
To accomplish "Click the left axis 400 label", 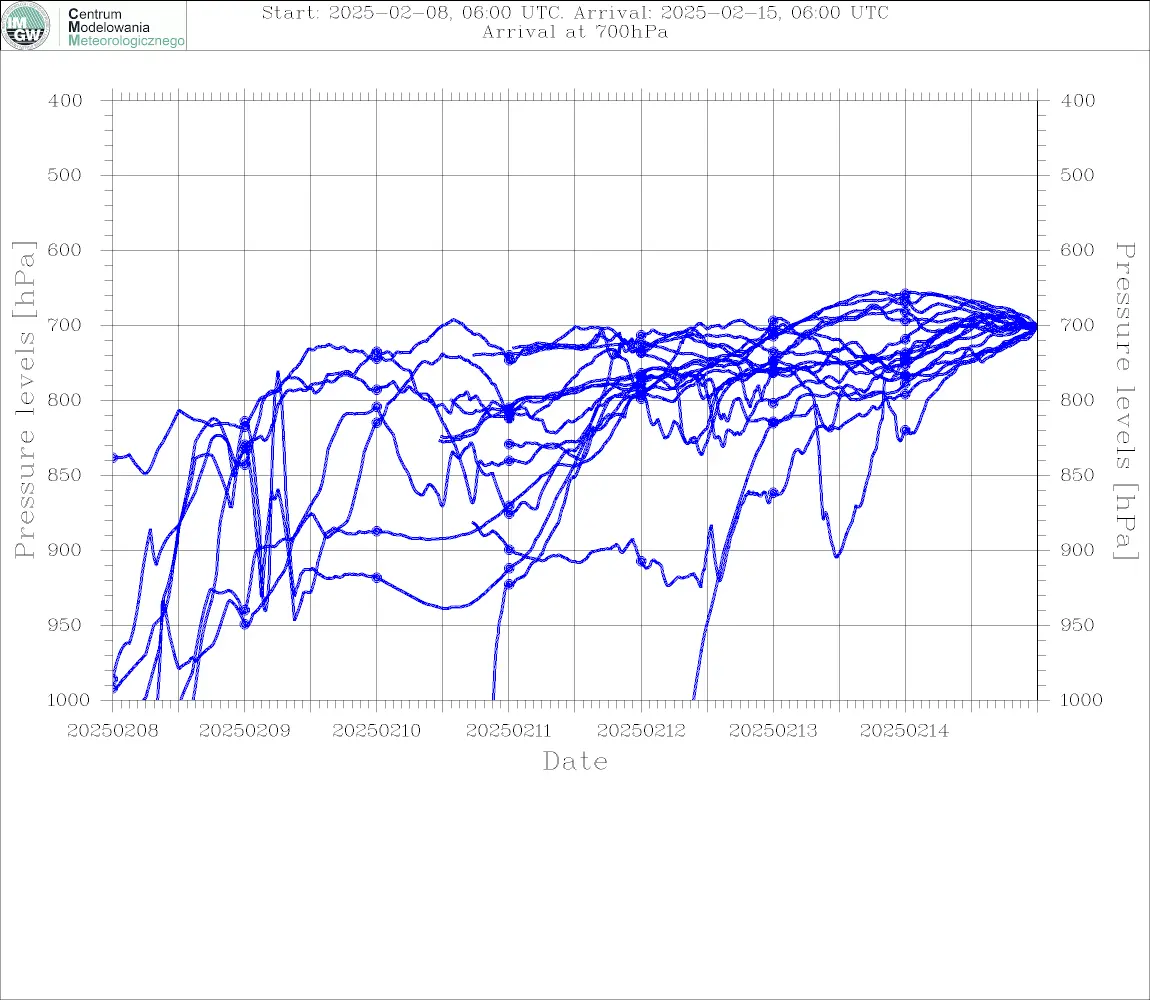I will (x=65, y=101).
